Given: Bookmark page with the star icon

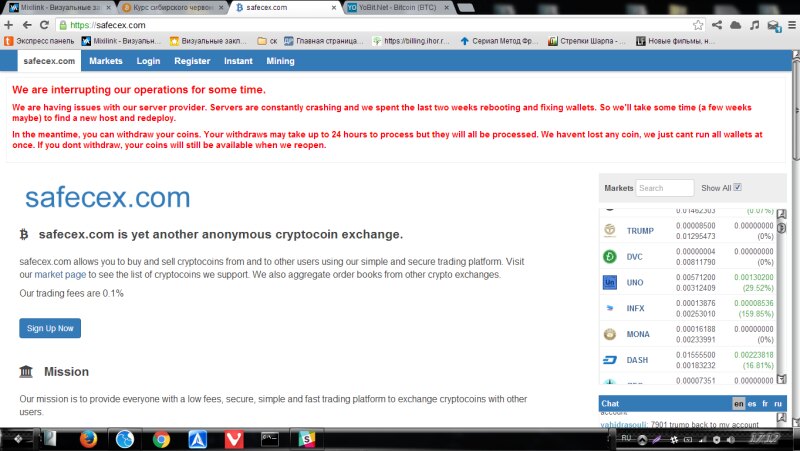Looking at the screenshot, I should coord(698,24).
